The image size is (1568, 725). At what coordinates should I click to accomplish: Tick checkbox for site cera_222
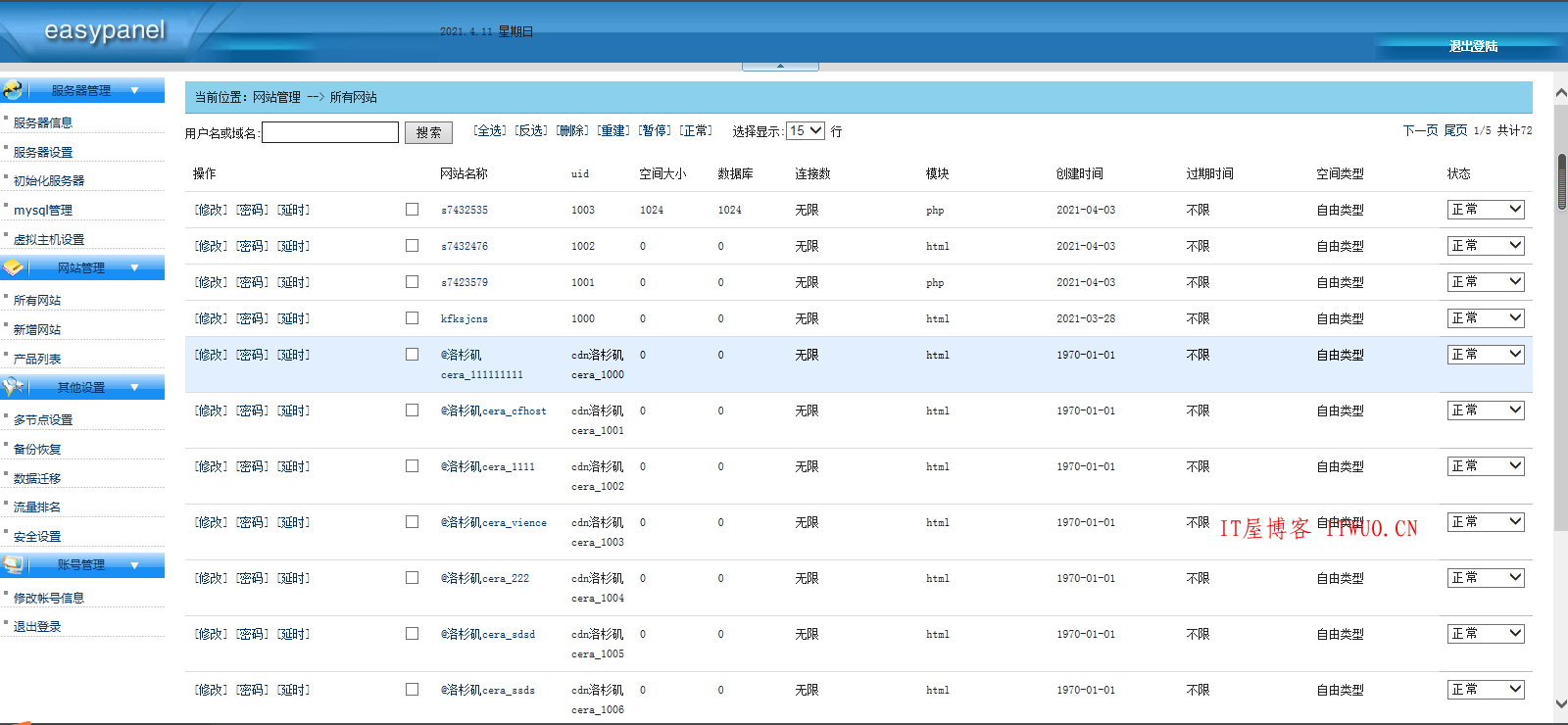(x=412, y=577)
